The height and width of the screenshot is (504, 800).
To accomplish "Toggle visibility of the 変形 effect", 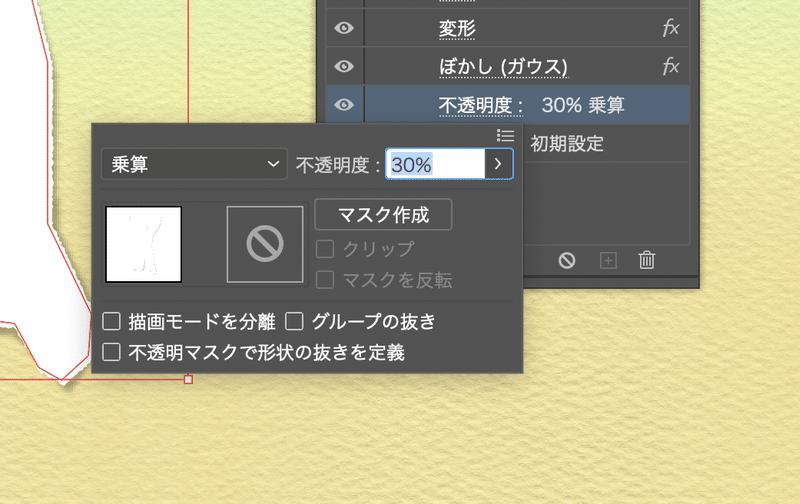I will (344, 28).
